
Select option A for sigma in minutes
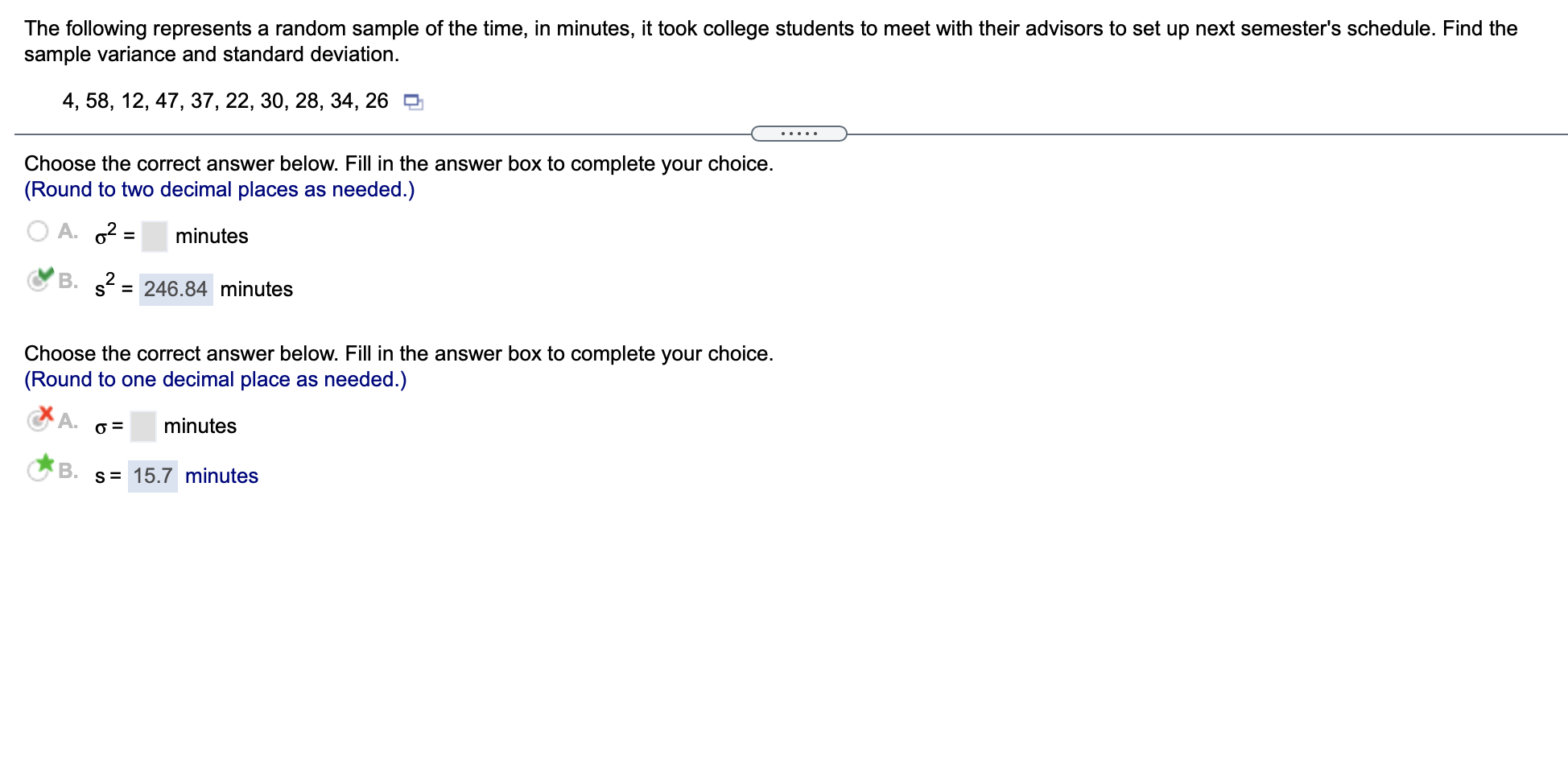(38, 422)
